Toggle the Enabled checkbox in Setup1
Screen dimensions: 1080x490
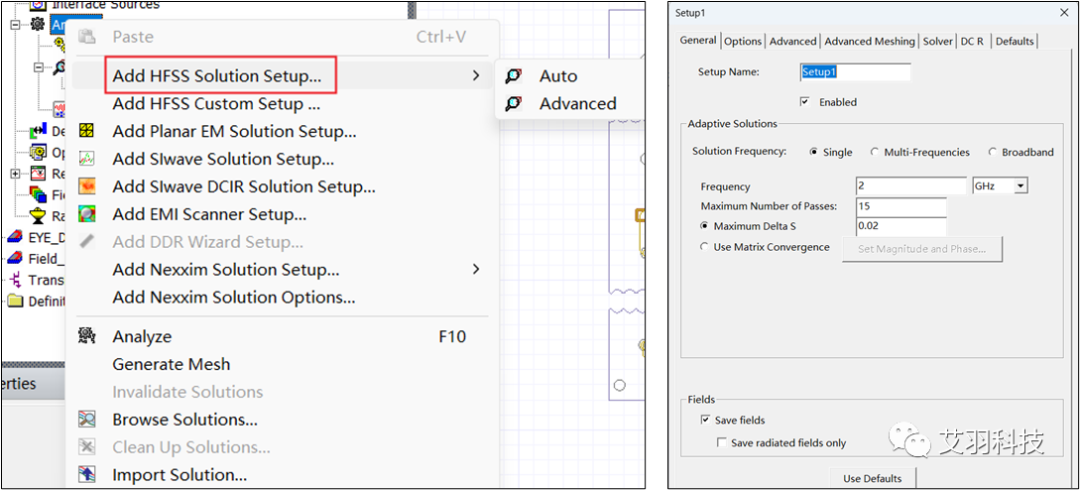coord(804,102)
